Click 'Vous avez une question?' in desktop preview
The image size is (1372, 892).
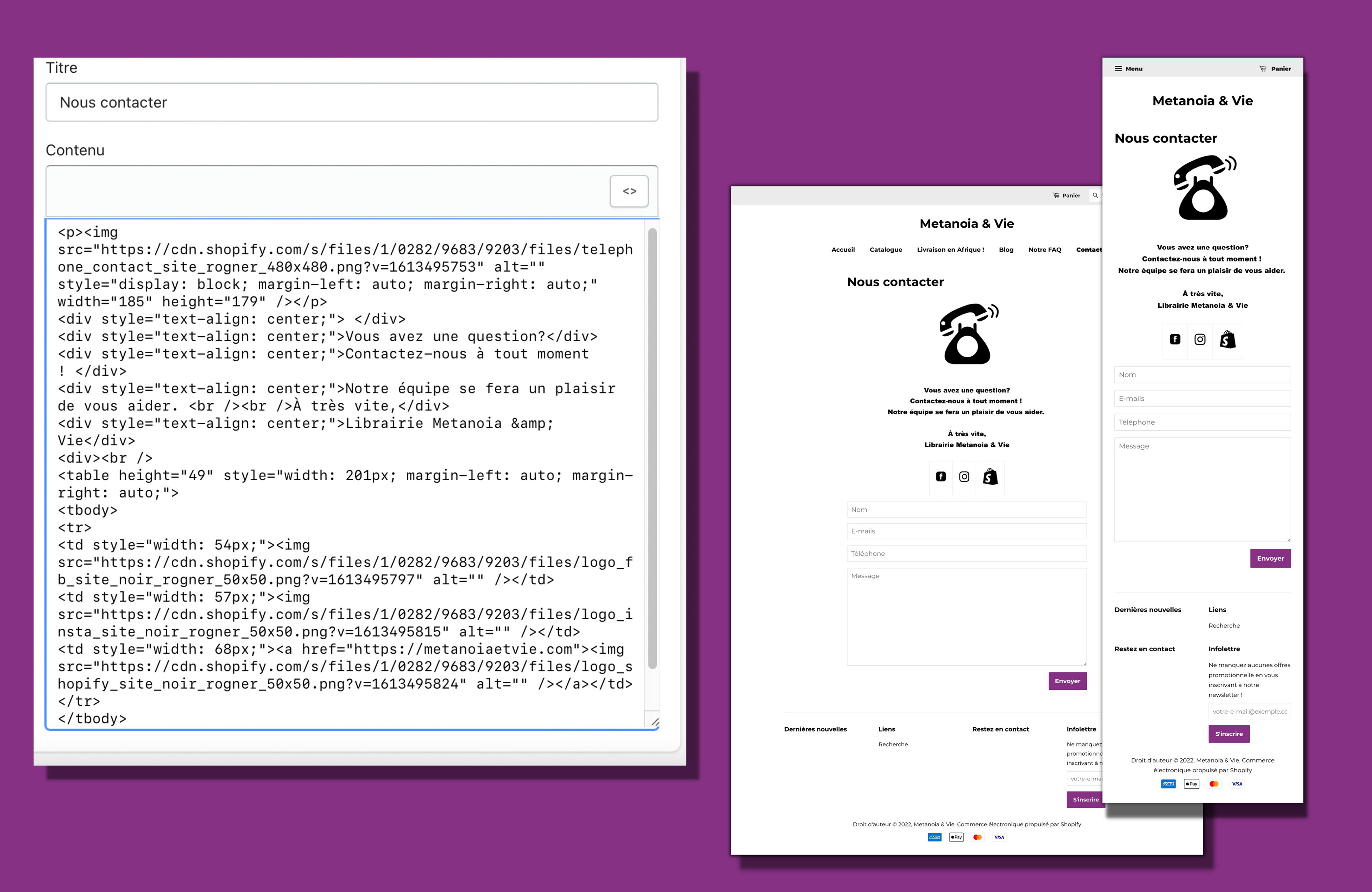coord(967,390)
